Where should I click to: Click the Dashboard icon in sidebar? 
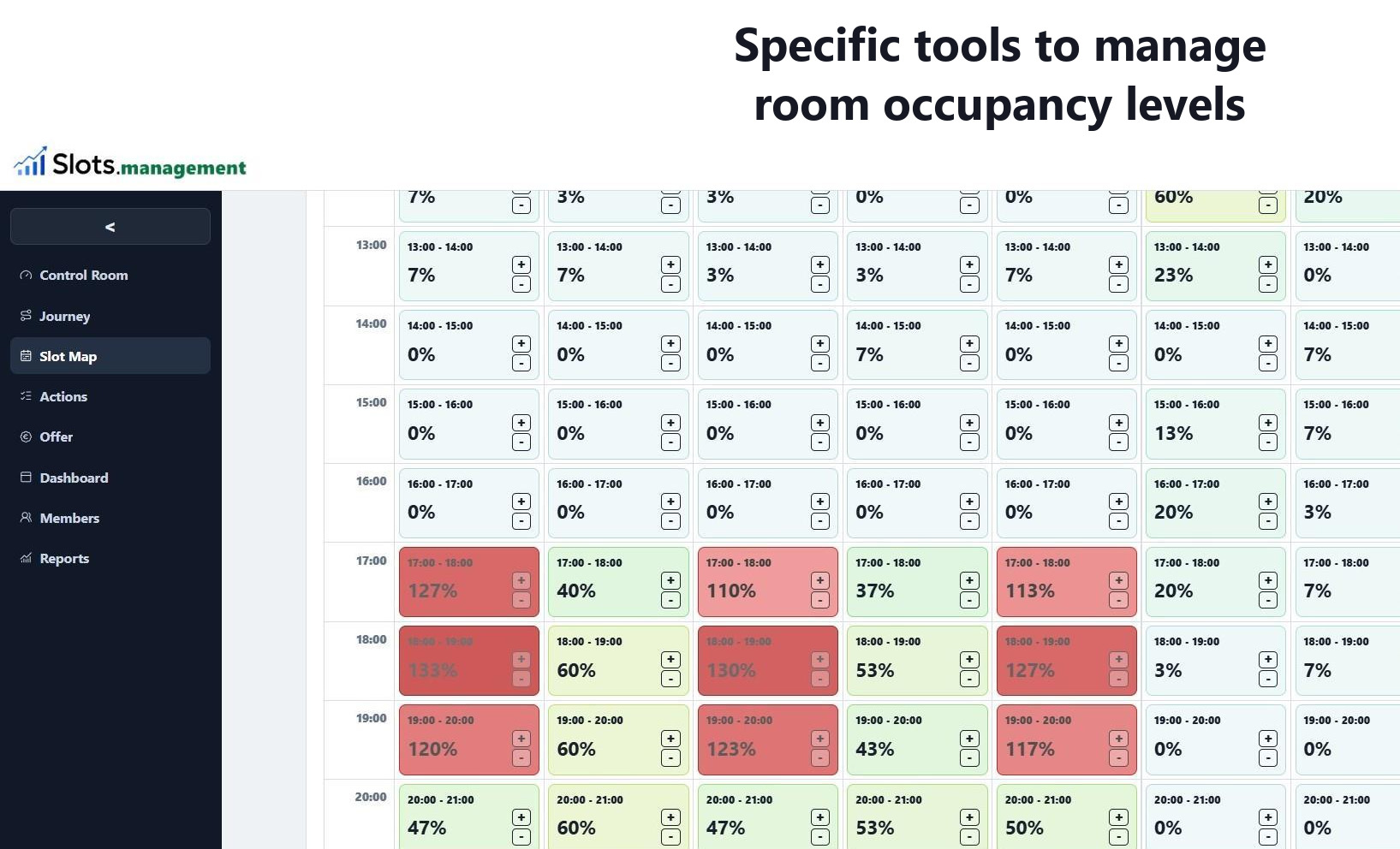point(26,478)
